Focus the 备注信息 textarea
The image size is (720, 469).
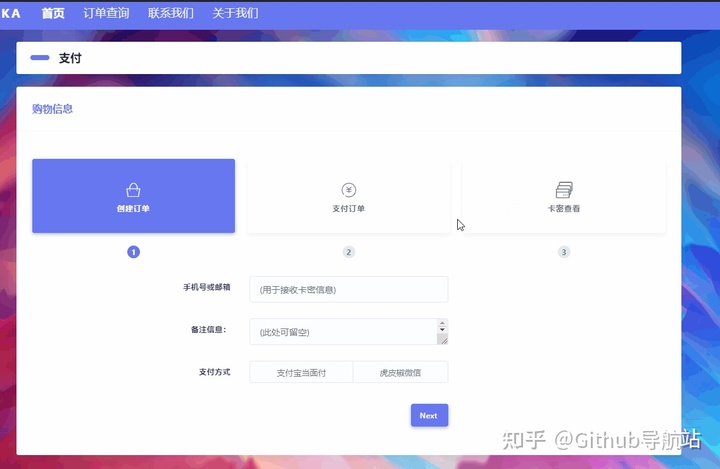click(x=349, y=332)
